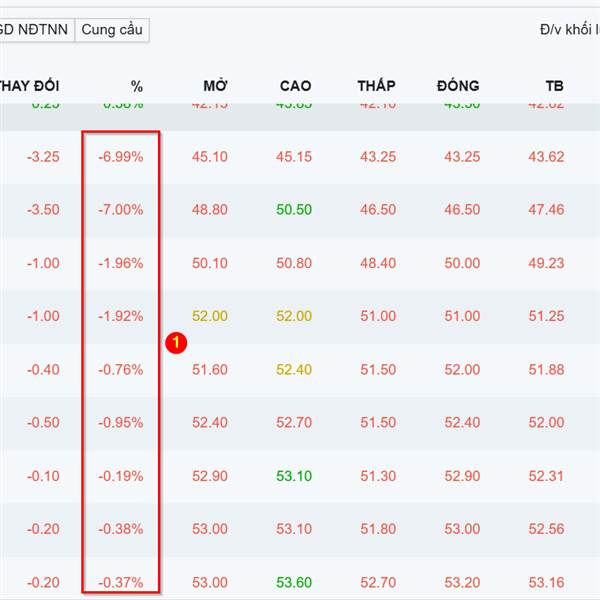The height and width of the screenshot is (600, 600).
Task: Select the -0.50 change value
Action: (43, 423)
